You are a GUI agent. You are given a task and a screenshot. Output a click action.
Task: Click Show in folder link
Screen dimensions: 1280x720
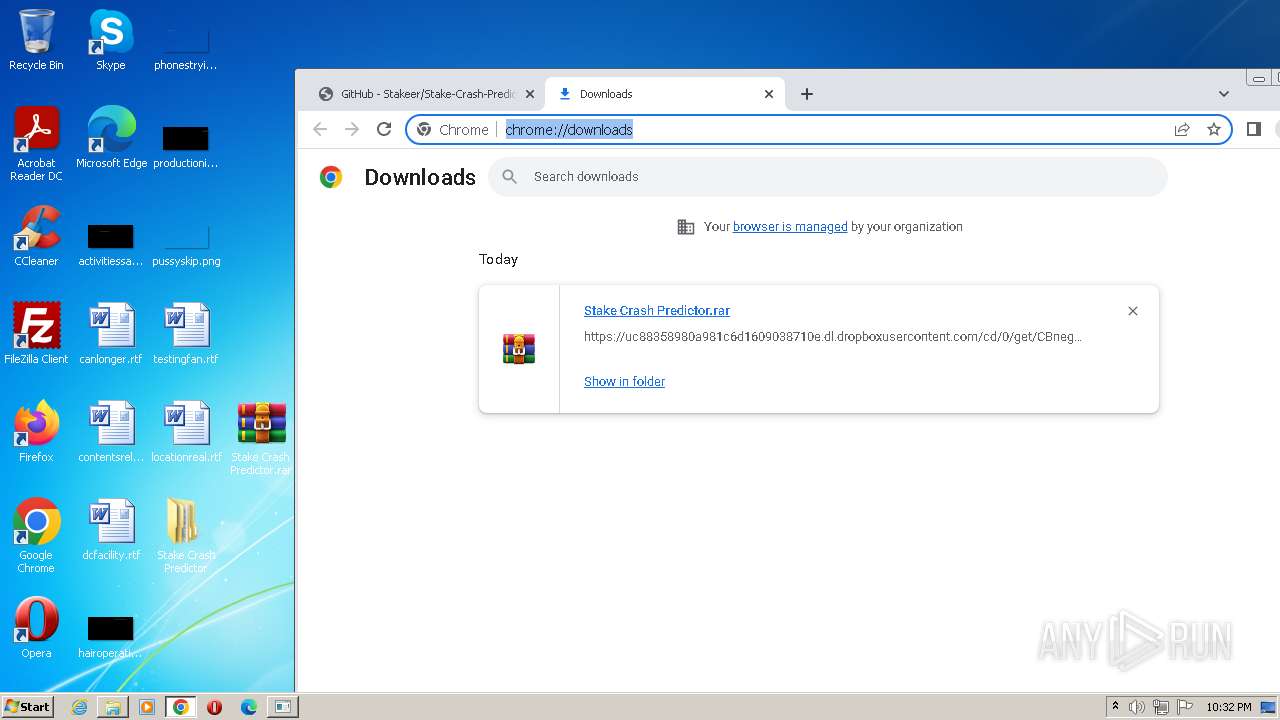[x=624, y=381]
